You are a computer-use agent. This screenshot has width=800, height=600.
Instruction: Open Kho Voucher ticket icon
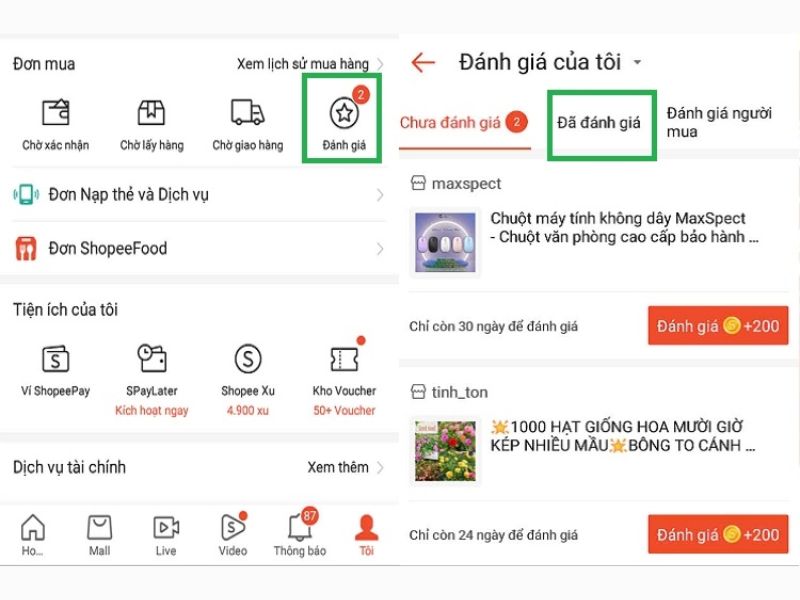(x=344, y=359)
